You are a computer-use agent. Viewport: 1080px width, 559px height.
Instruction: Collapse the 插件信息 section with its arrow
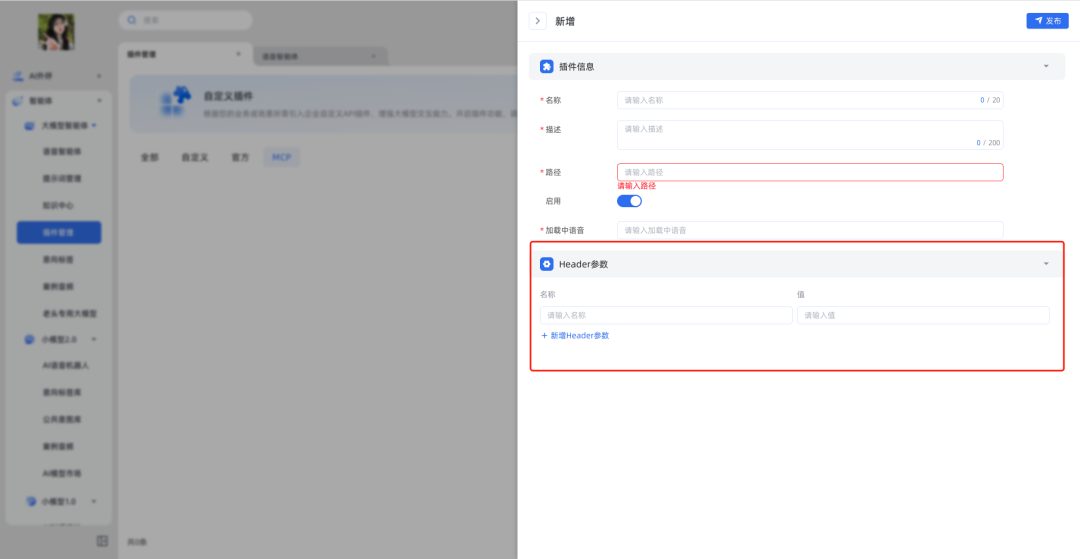[1046, 66]
